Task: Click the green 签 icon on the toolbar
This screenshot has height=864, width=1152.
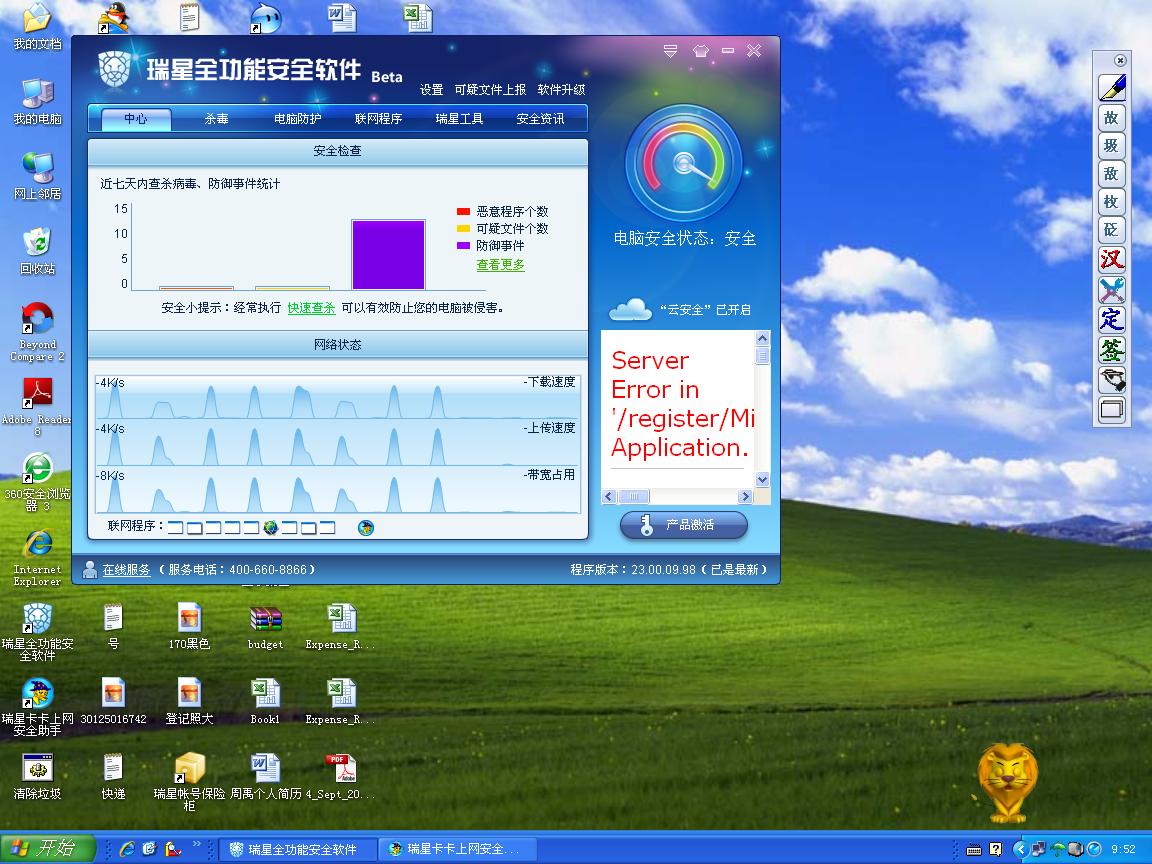Action: (1112, 350)
